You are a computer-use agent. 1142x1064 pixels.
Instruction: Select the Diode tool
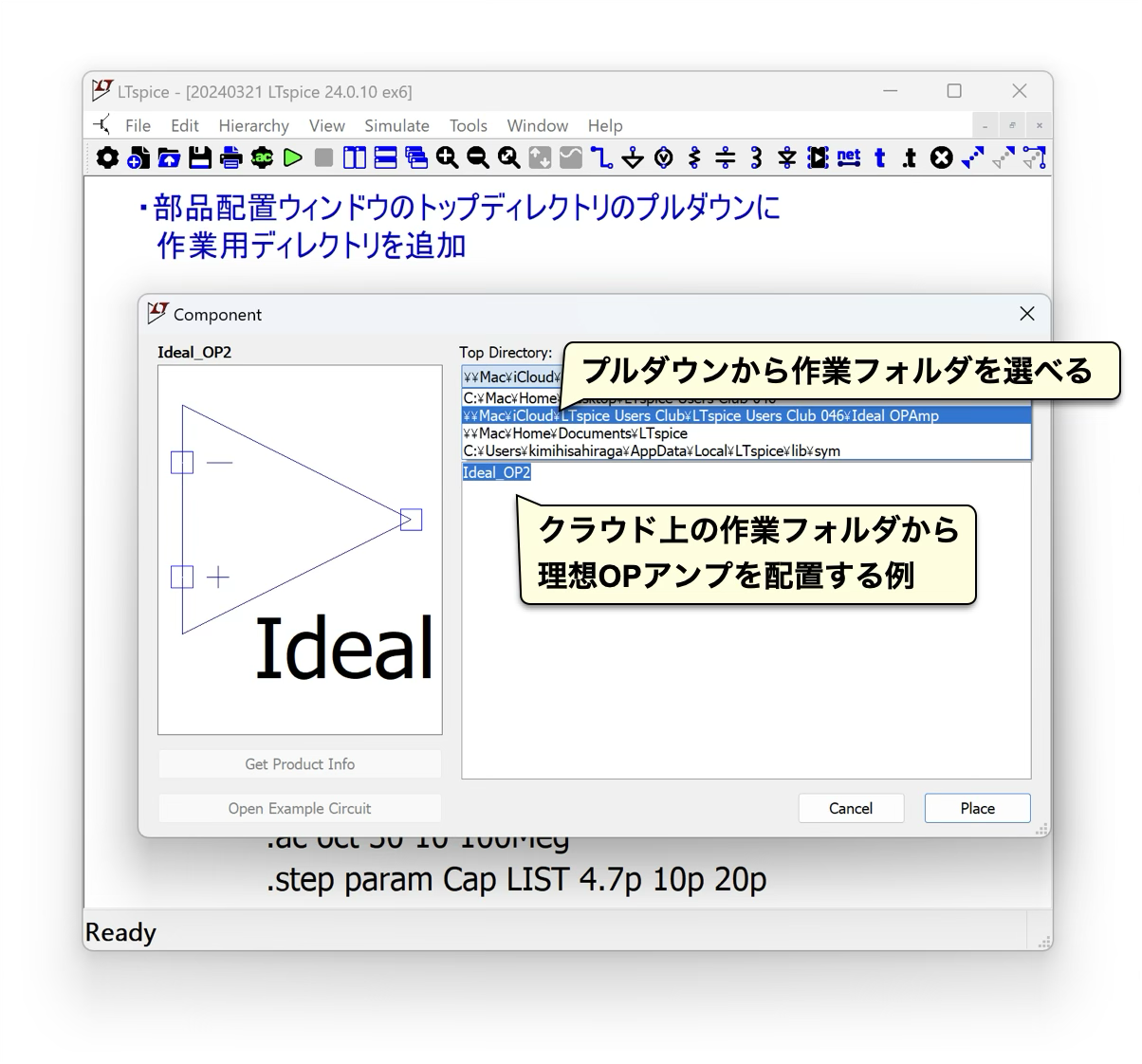click(787, 158)
